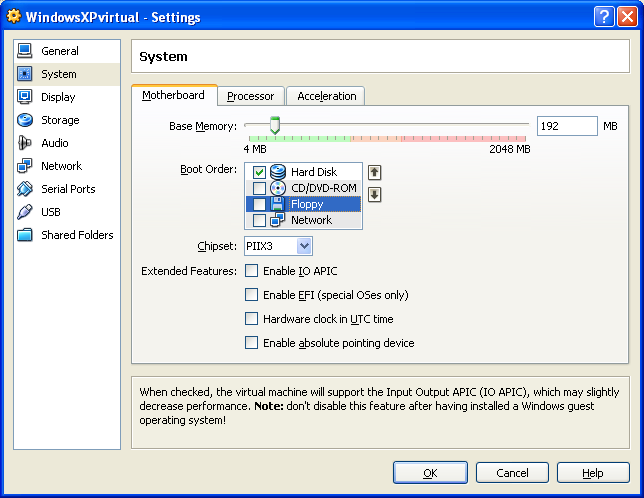Check the CD/DVD-ROM boot checkbox
The image size is (644, 498).
[x=259, y=188]
